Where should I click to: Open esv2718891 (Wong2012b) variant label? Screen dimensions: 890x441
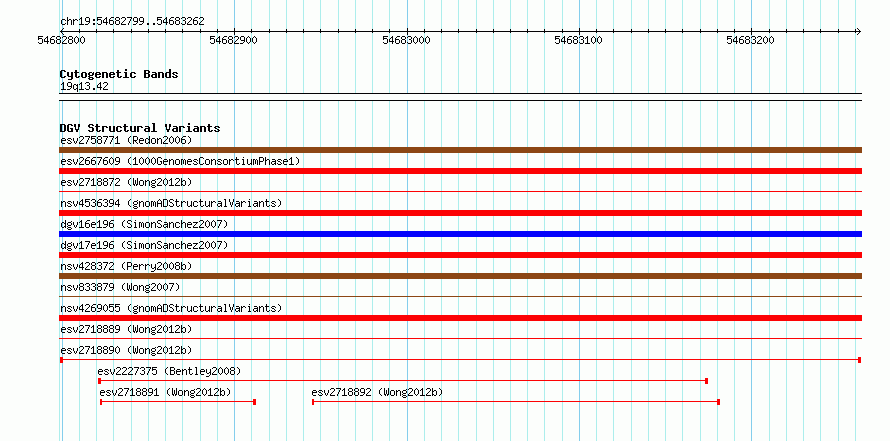[165, 392]
